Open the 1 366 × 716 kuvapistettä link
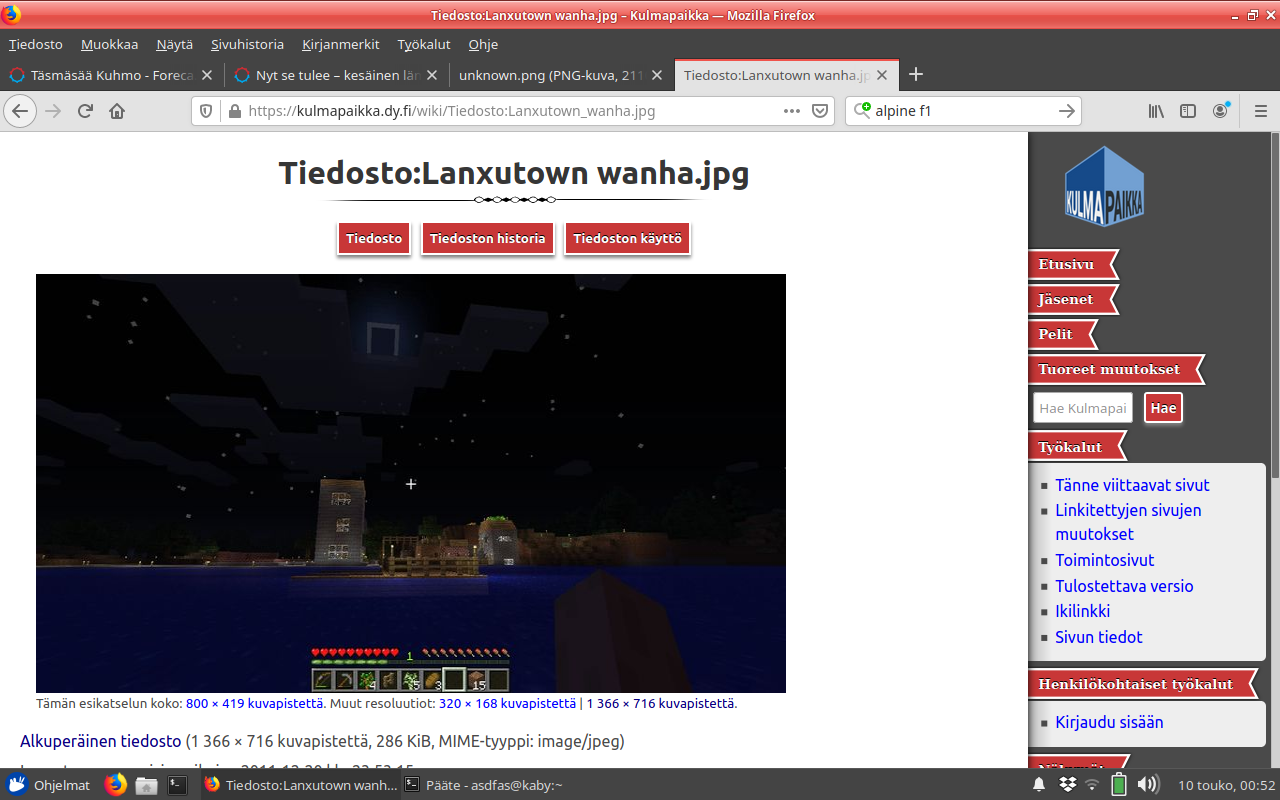 (x=660, y=703)
